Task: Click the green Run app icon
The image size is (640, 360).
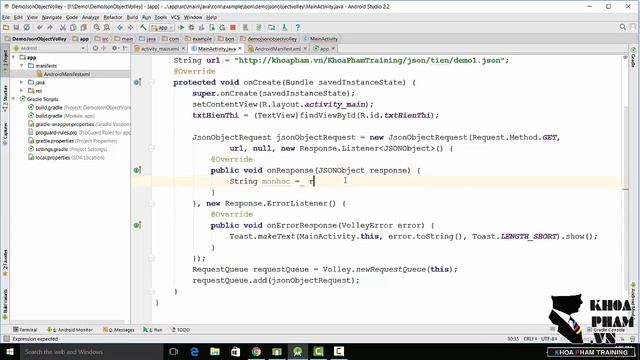Action: click(181, 27)
